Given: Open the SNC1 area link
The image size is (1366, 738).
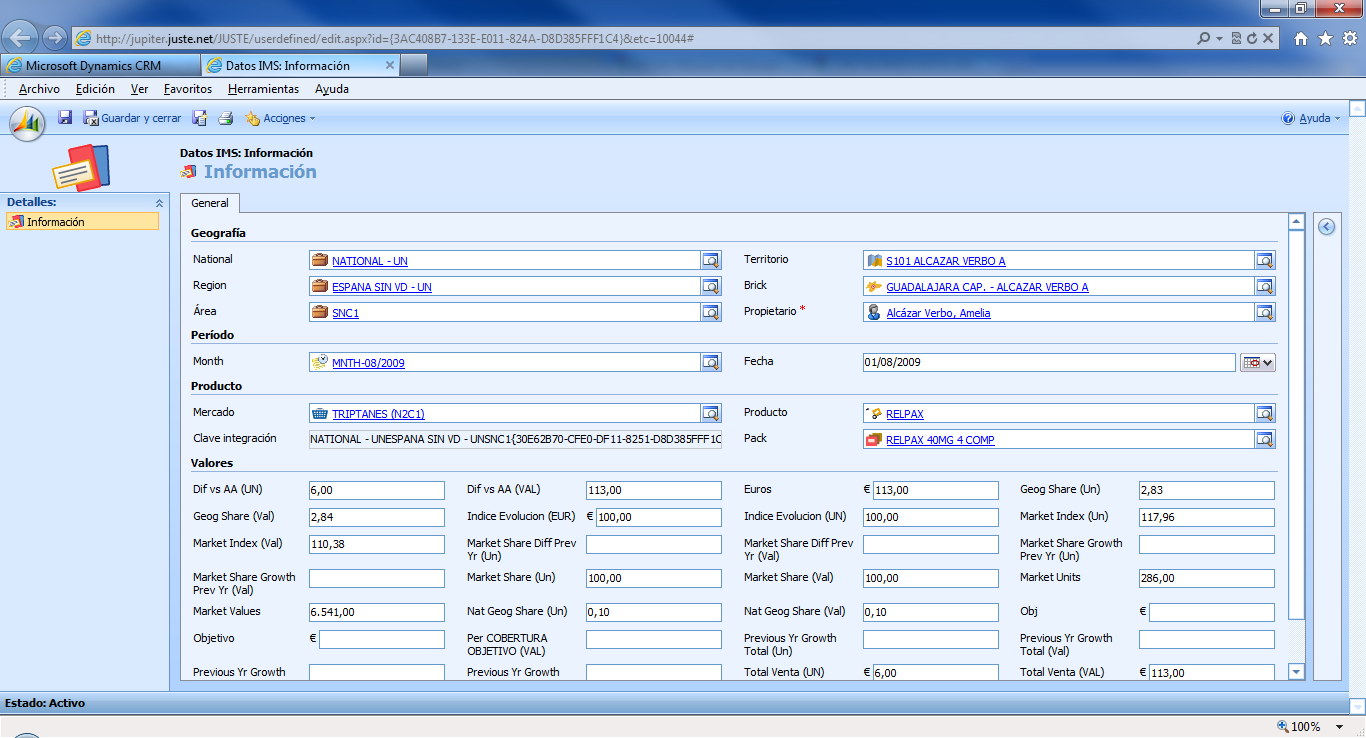Looking at the screenshot, I should pos(345,313).
